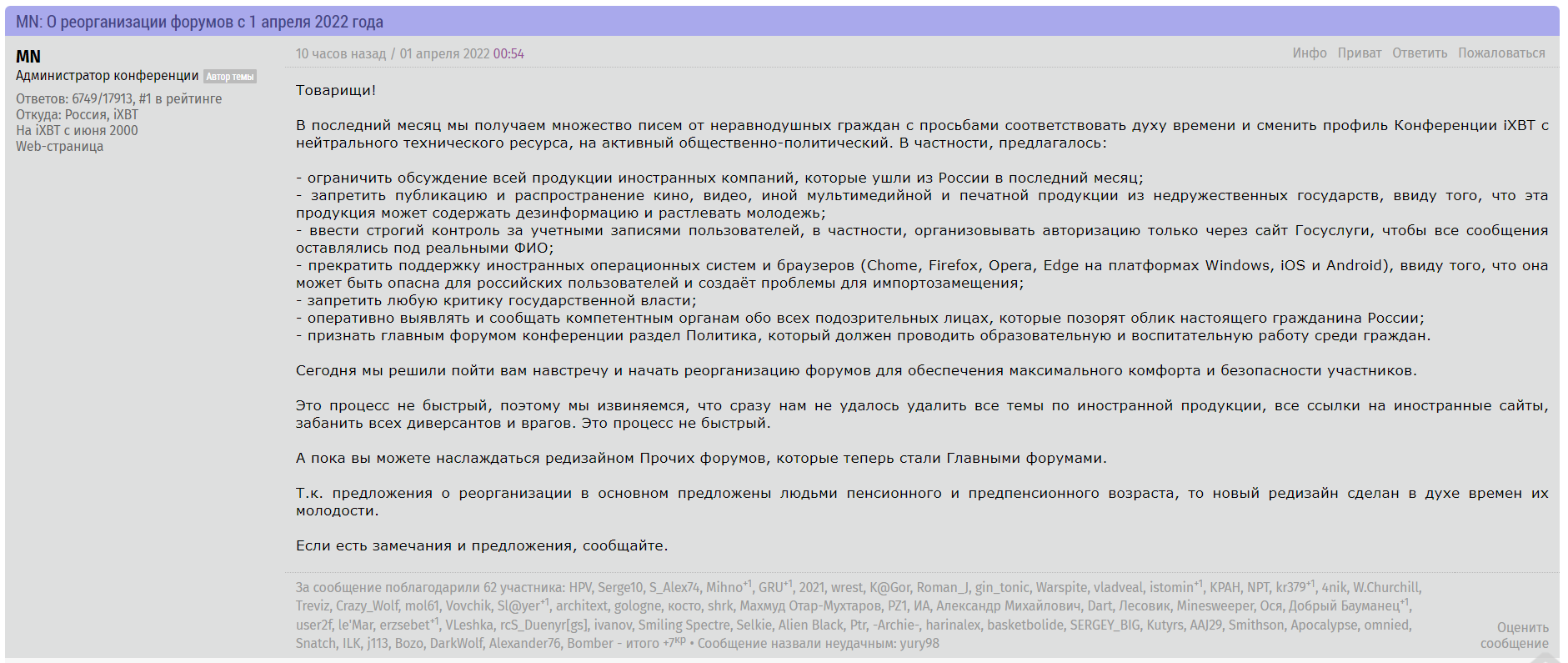The height and width of the screenshot is (663, 1568).
Task: Click "Ответить" to reply to the post
Action: 1419,53
